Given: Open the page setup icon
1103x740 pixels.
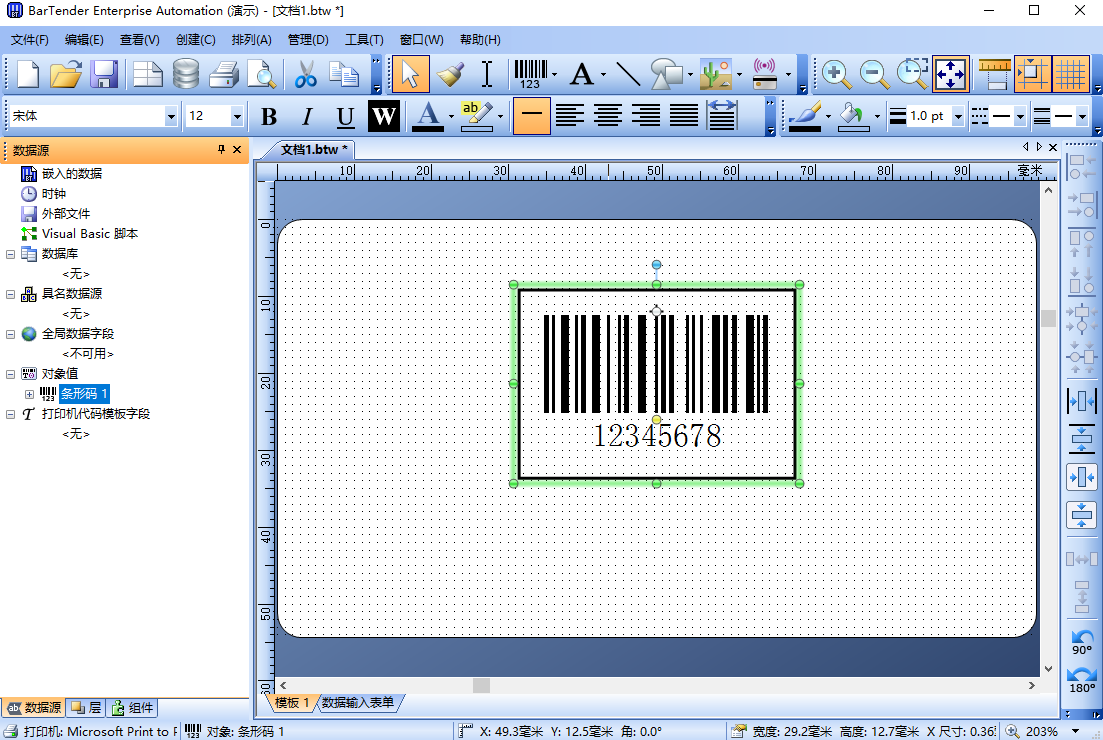Looking at the screenshot, I should (148, 74).
